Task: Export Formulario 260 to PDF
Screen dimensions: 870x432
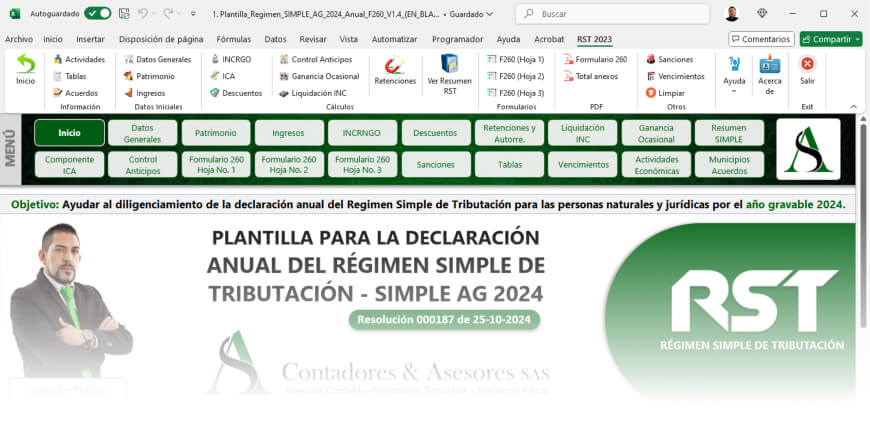Action: coord(595,59)
